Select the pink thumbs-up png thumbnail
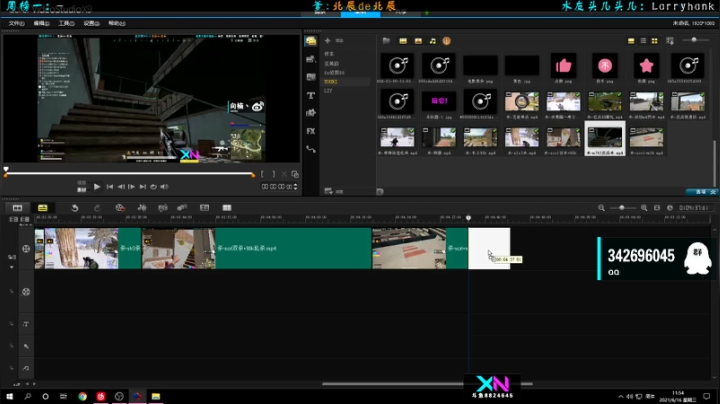 click(563, 67)
